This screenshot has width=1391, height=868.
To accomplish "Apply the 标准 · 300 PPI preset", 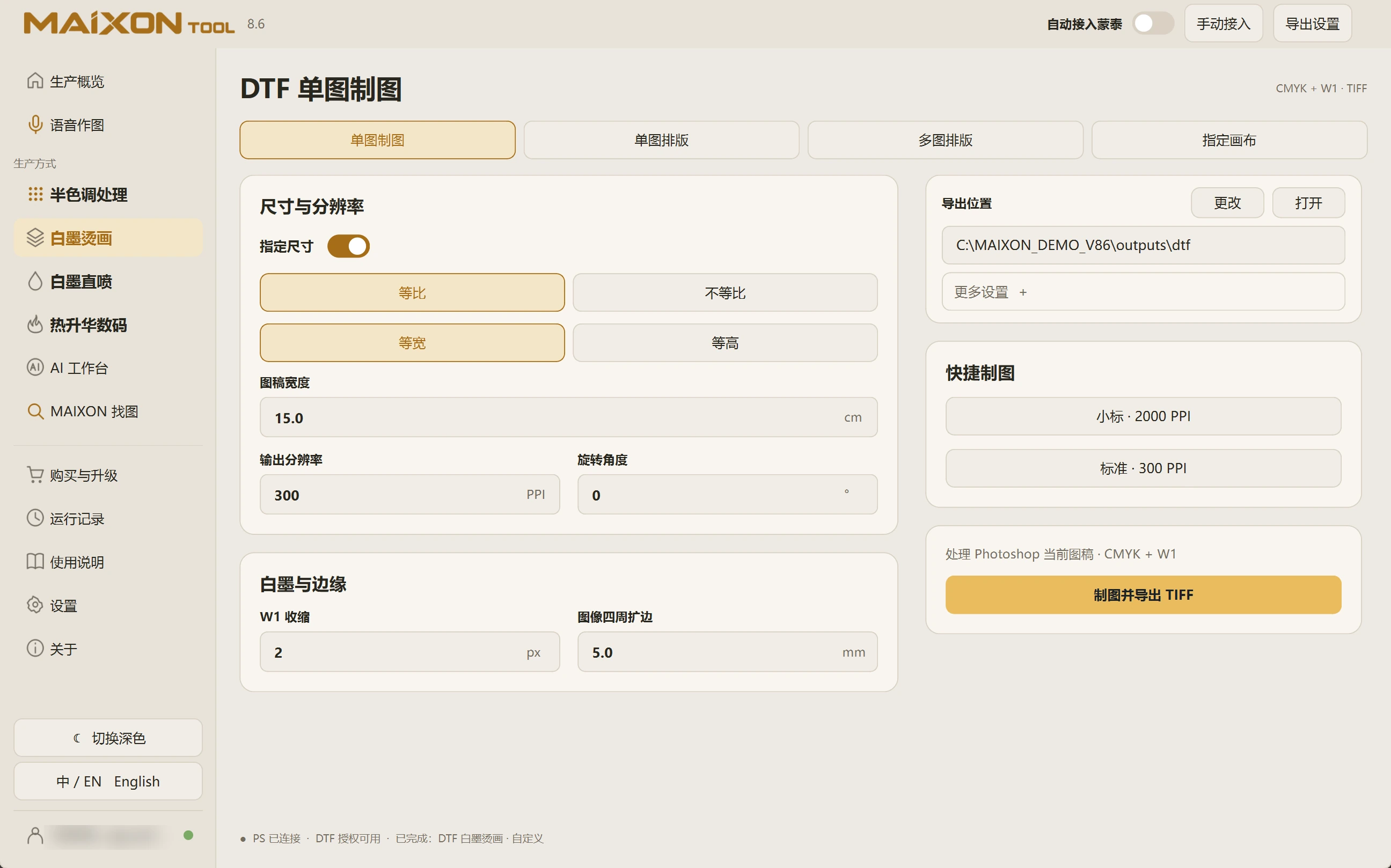I will pyautogui.click(x=1143, y=468).
